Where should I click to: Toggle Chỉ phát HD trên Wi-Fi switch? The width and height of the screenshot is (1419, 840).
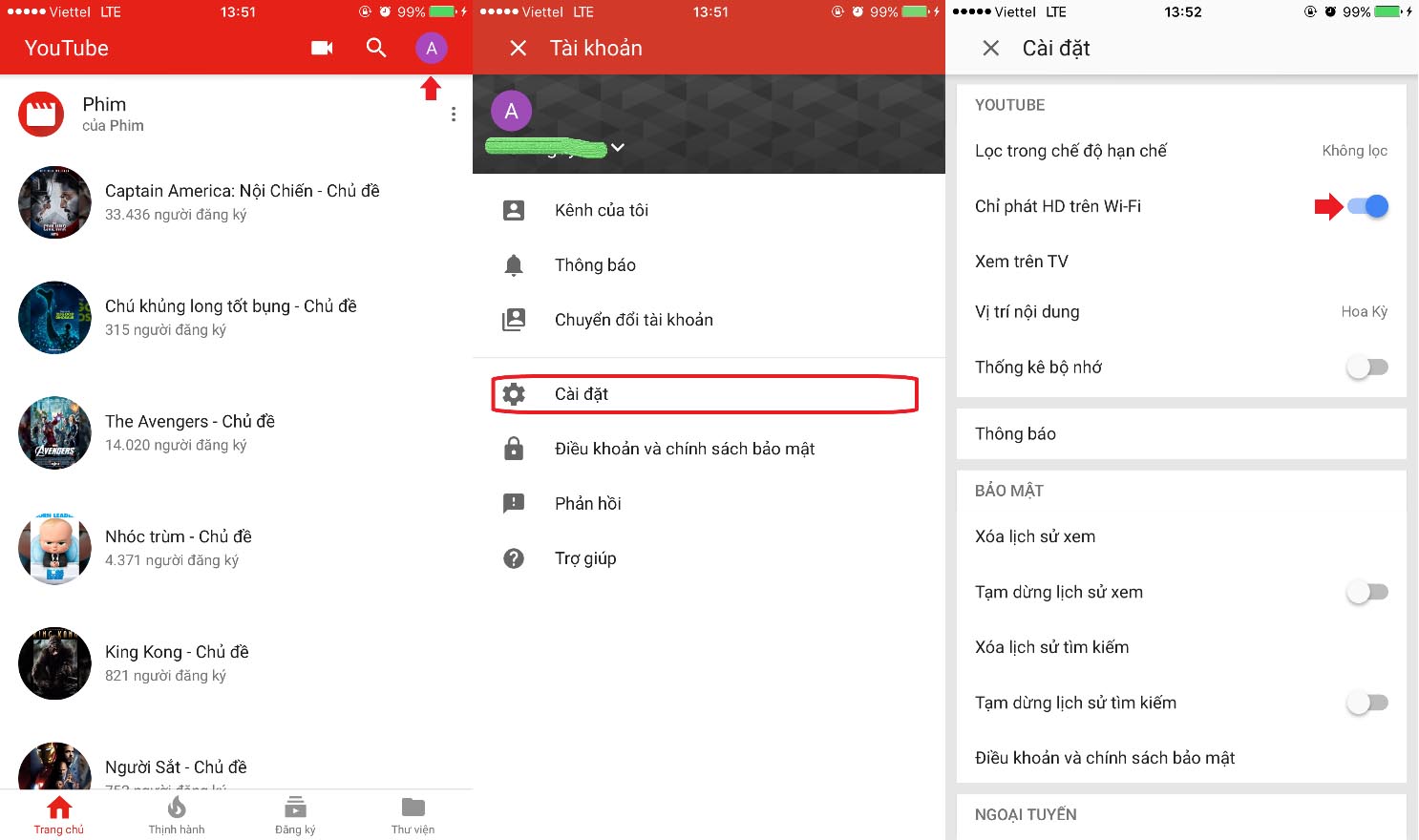[x=1366, y=206]
